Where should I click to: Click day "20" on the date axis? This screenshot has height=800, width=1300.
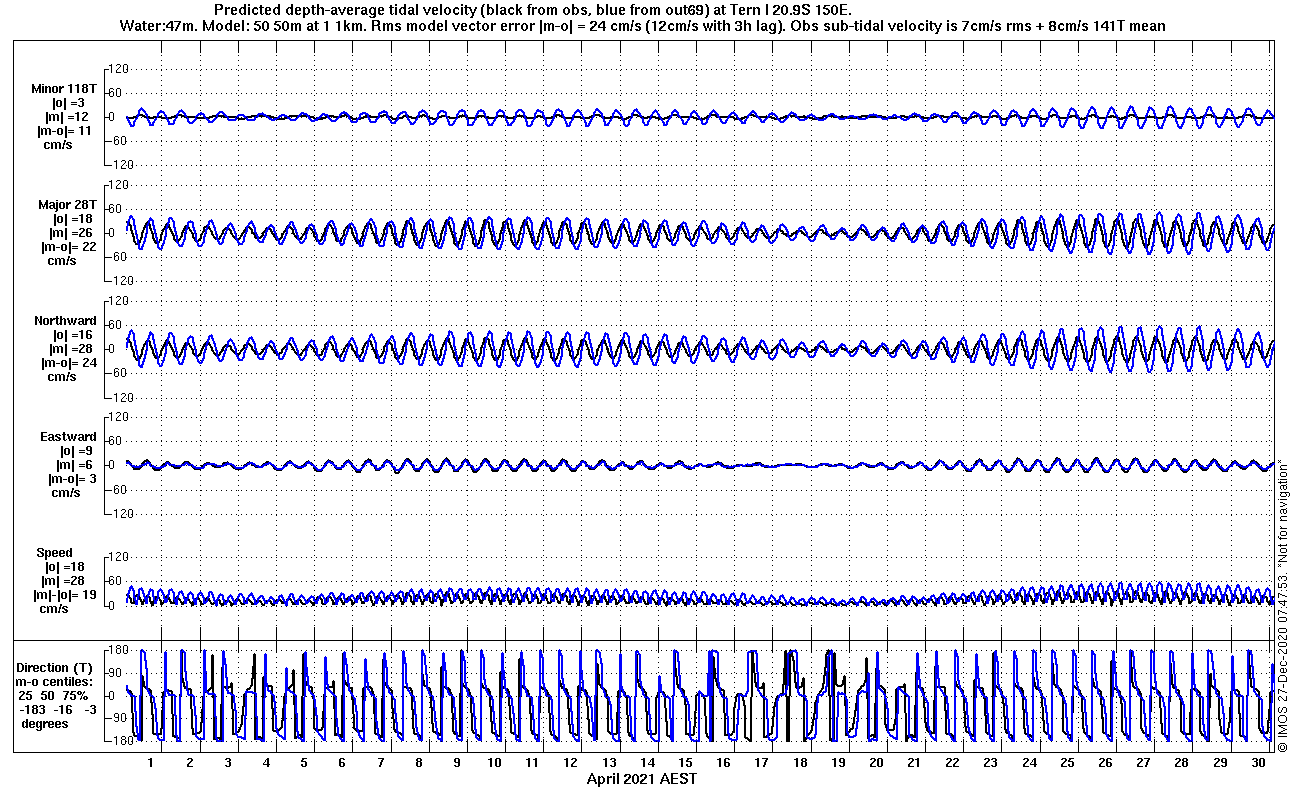click(x=876, y=763)
